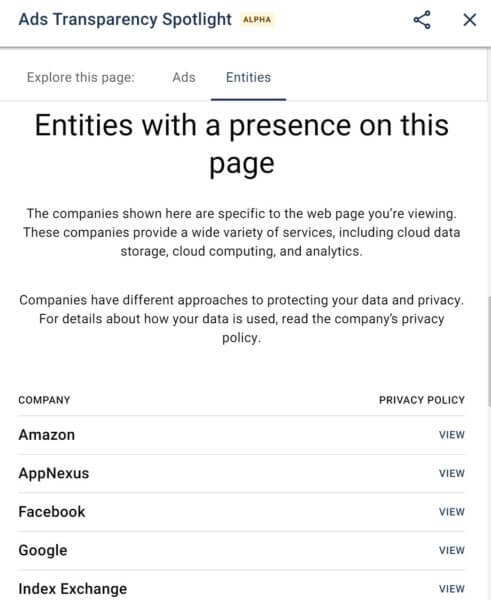Click the Amazon company row name
Screen dimensions: 491x600
(47, 435)
